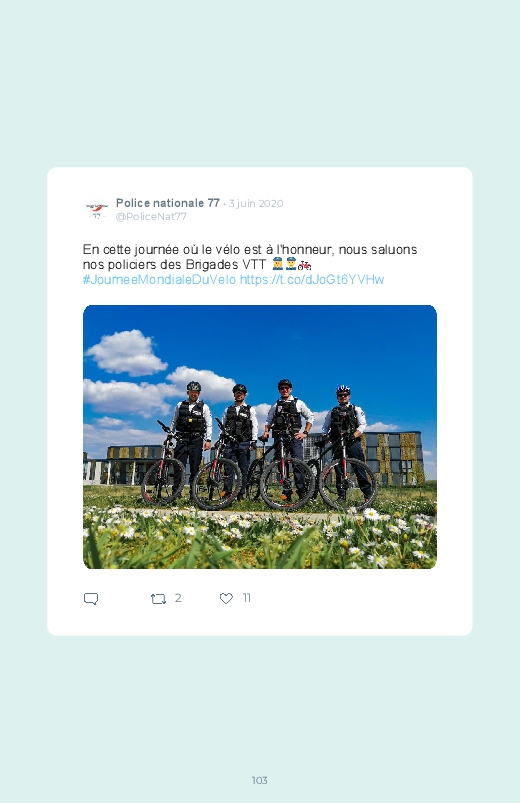This screenshot has height=803, width=520.
Task: Click the tweet text about Brigades VTT
Action: coord(250,257)
